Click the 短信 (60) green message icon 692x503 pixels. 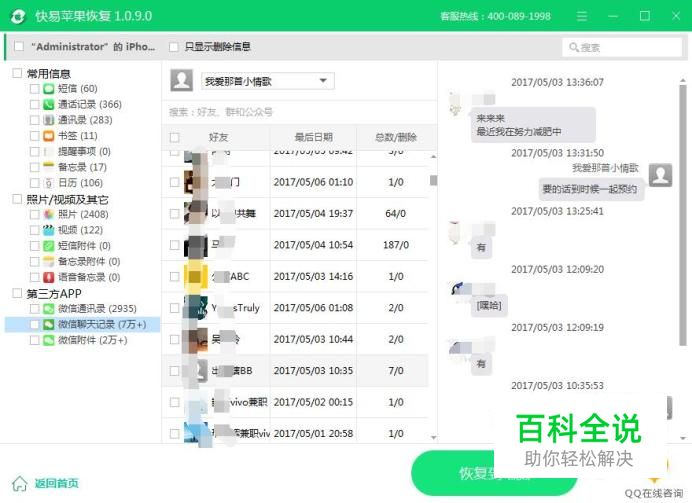pyautogui.click(x=49, y=89)
